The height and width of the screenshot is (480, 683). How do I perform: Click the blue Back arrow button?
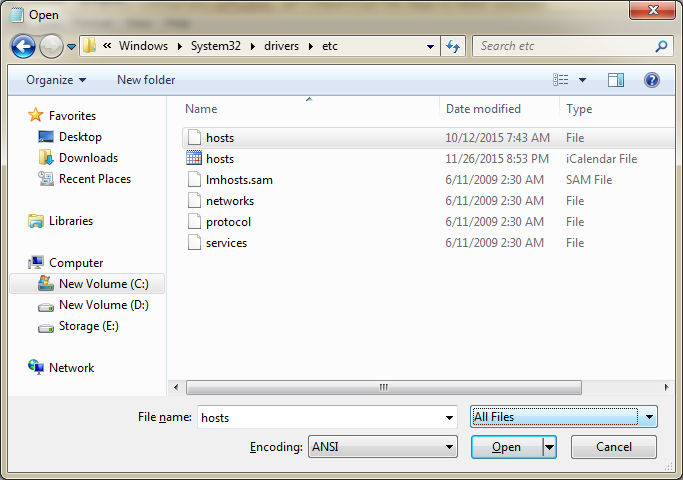pyautogui.click(x=23, y=46)
